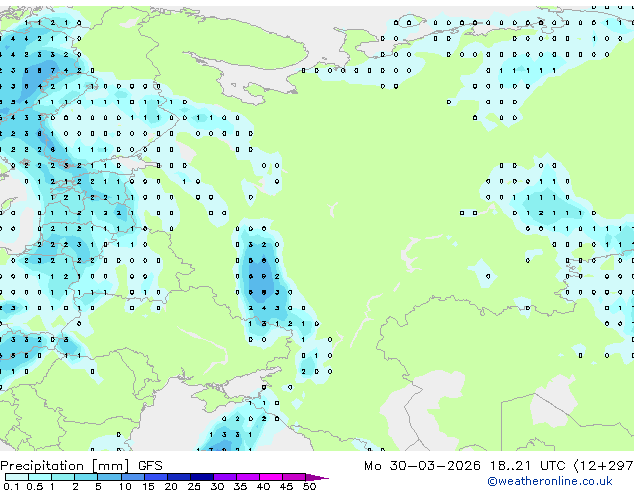Click the "Mo 30-03-2026" date text

[422, 466]
